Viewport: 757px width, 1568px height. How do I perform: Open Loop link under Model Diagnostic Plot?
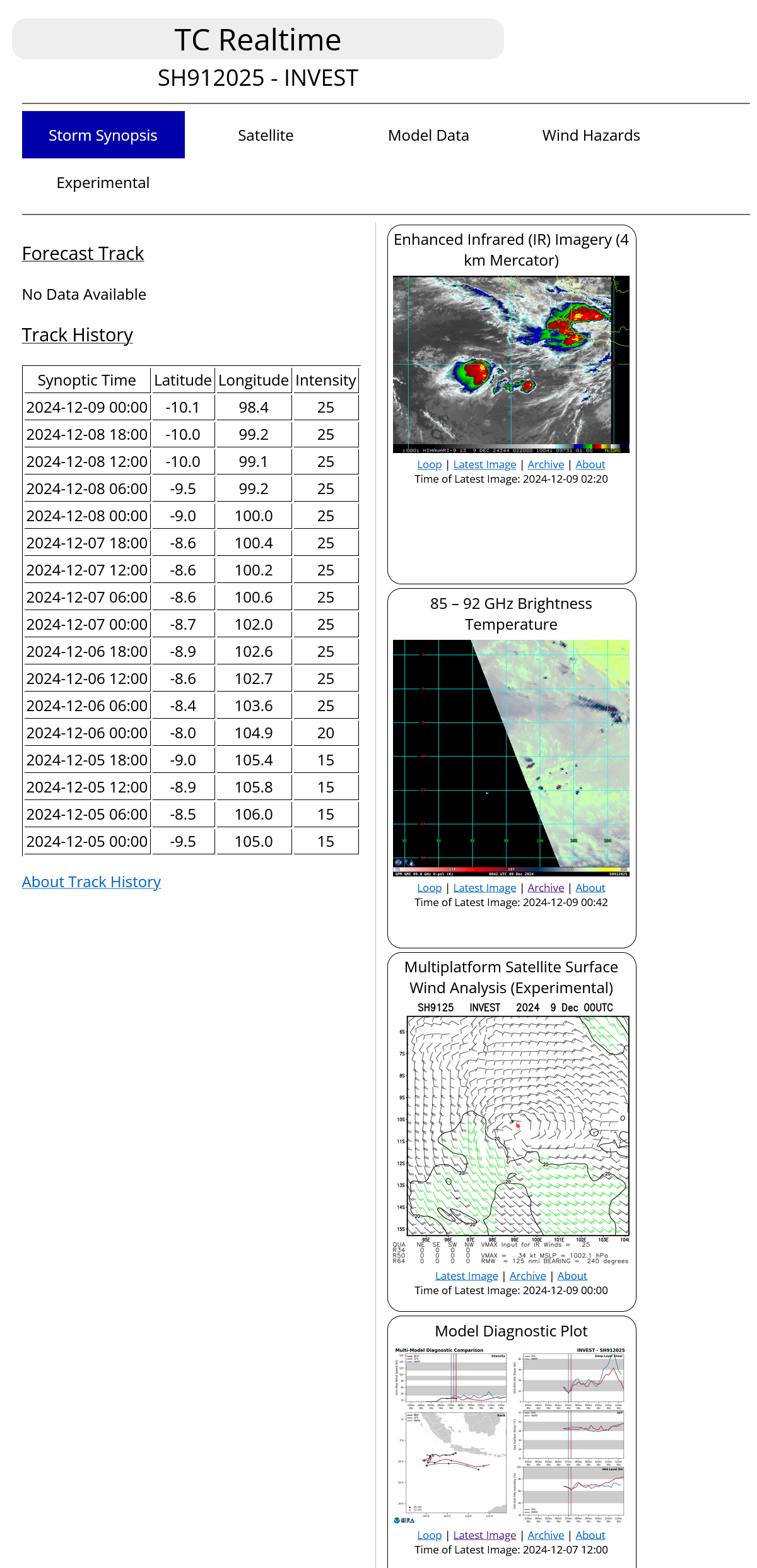[430, 1535]
